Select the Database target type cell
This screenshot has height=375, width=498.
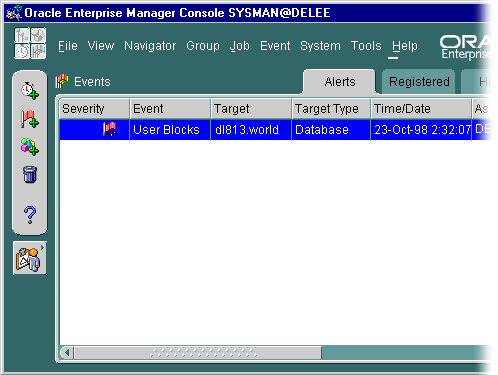(x=331, y=130)
